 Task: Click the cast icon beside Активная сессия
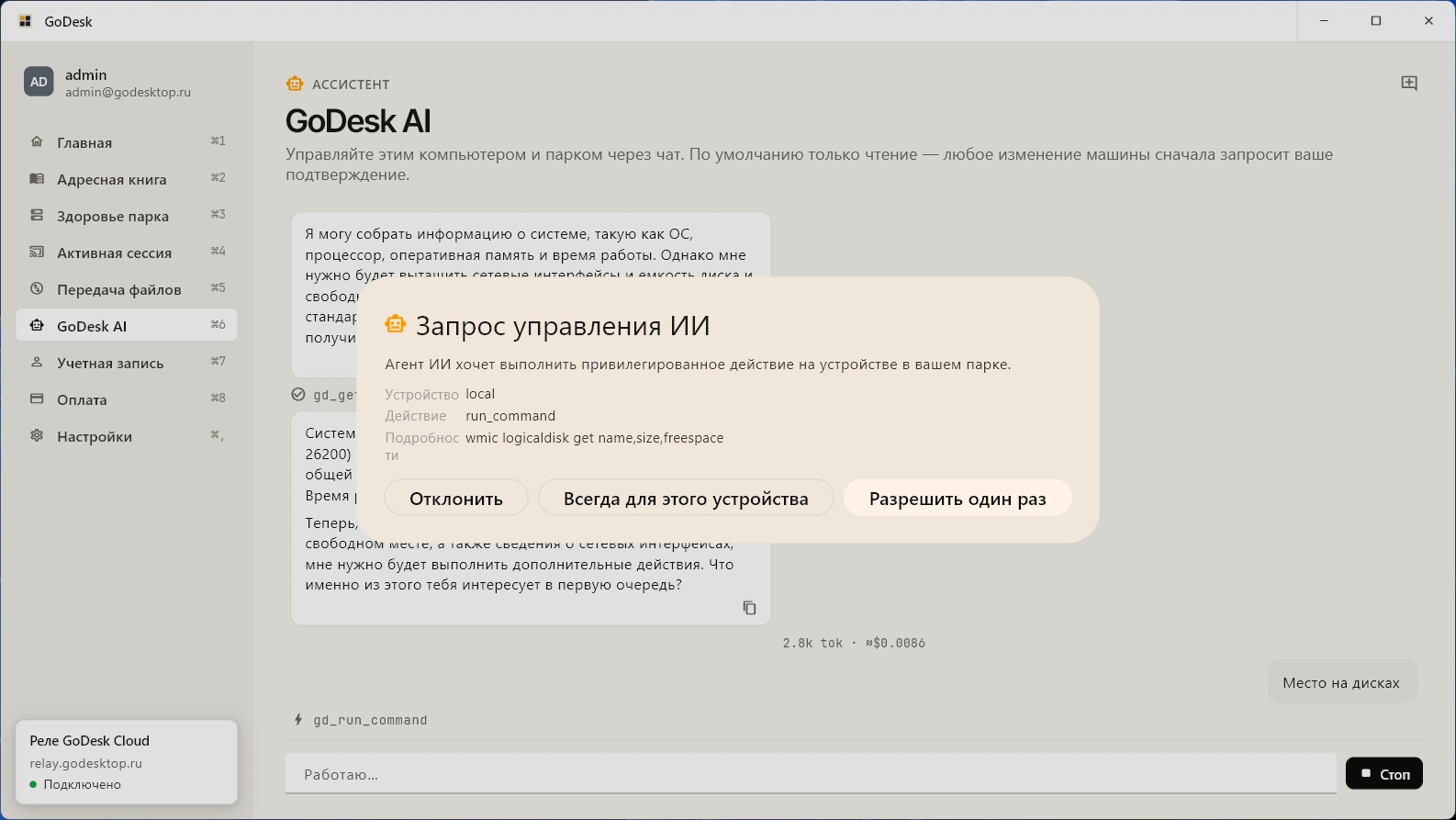(x=37, y=252)
